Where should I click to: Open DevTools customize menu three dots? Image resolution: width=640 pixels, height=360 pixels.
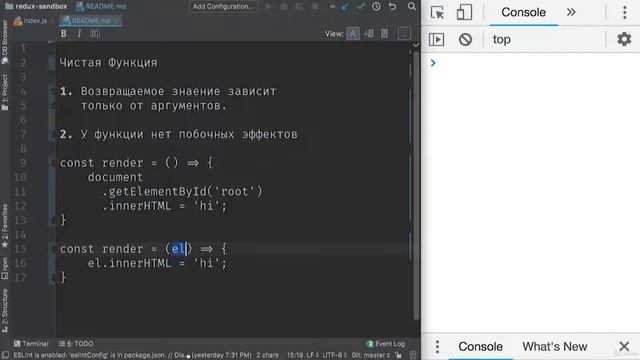624,13
